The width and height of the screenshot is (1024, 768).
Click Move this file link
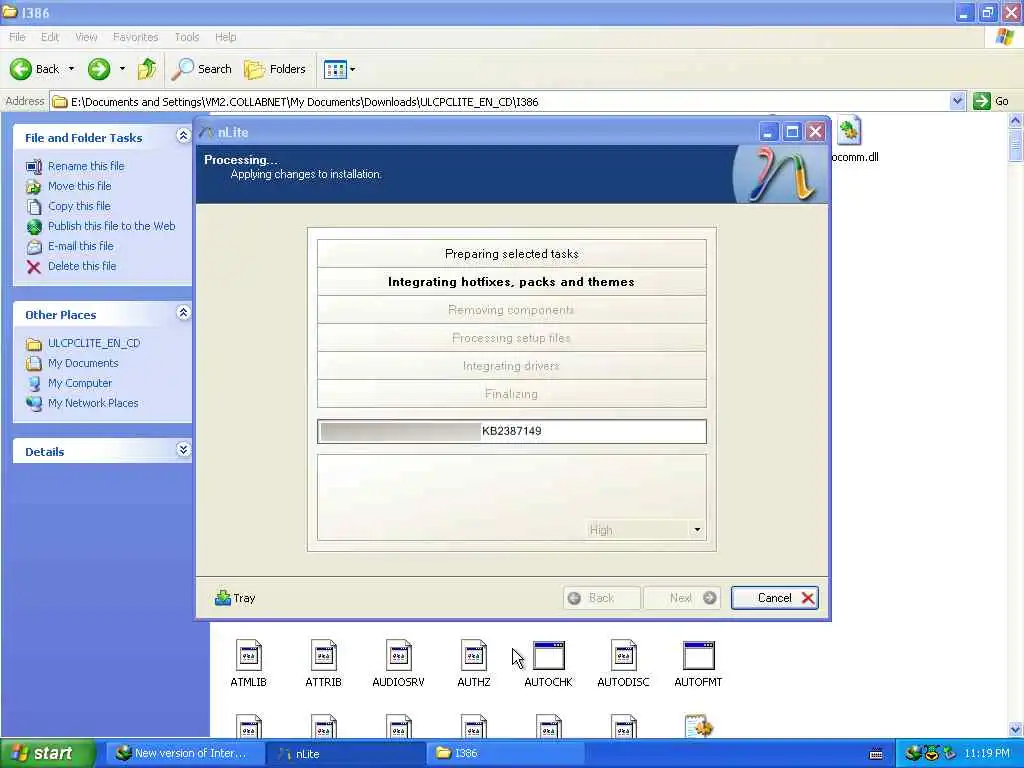click(x=79, y=186)
